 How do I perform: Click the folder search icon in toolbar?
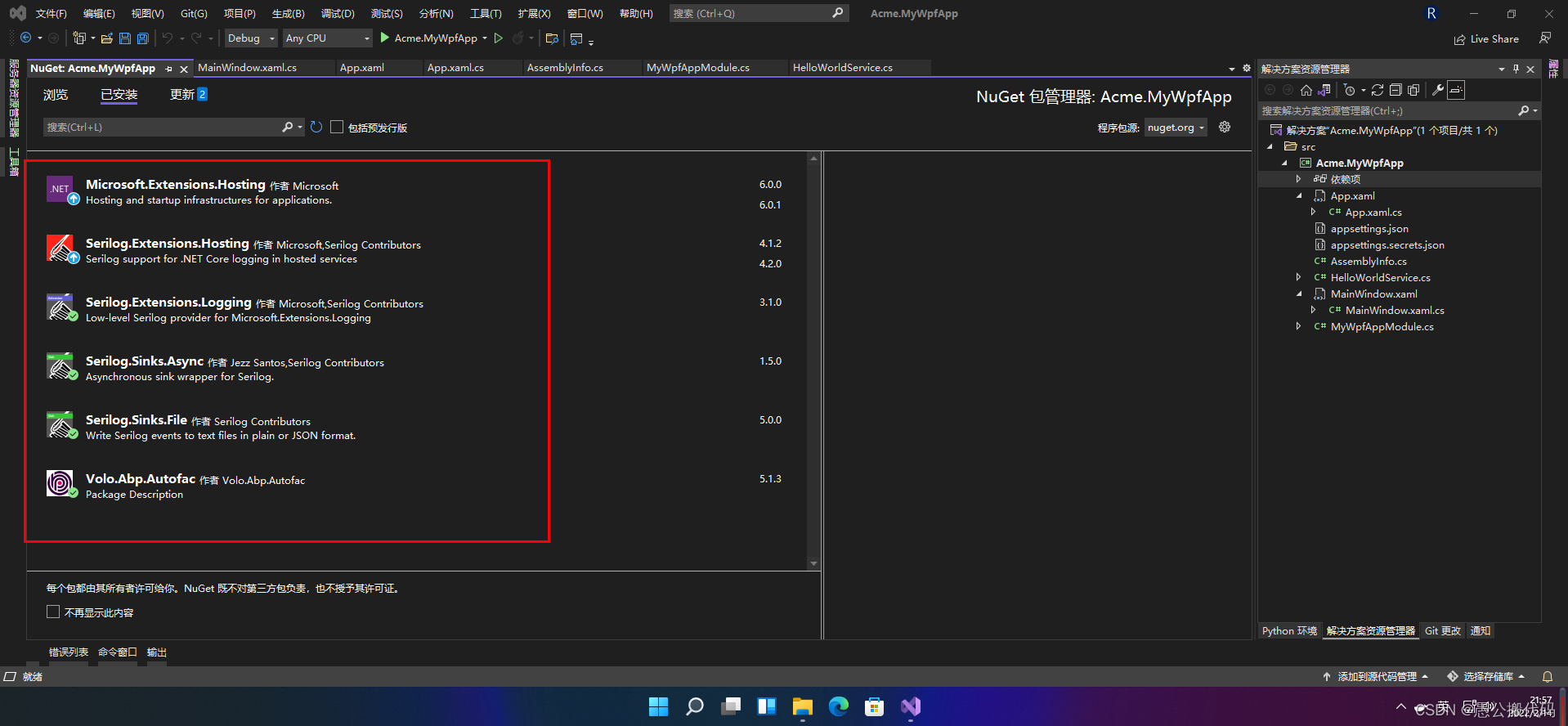click(552, 38)
